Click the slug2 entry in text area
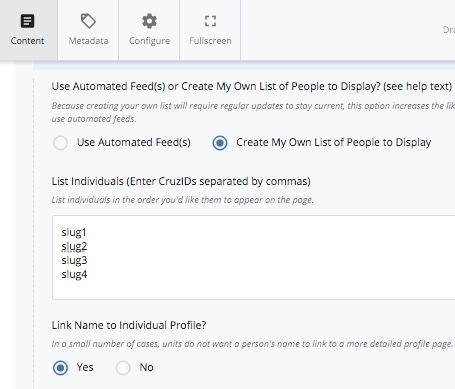455x389 pixels. [74, 246]
